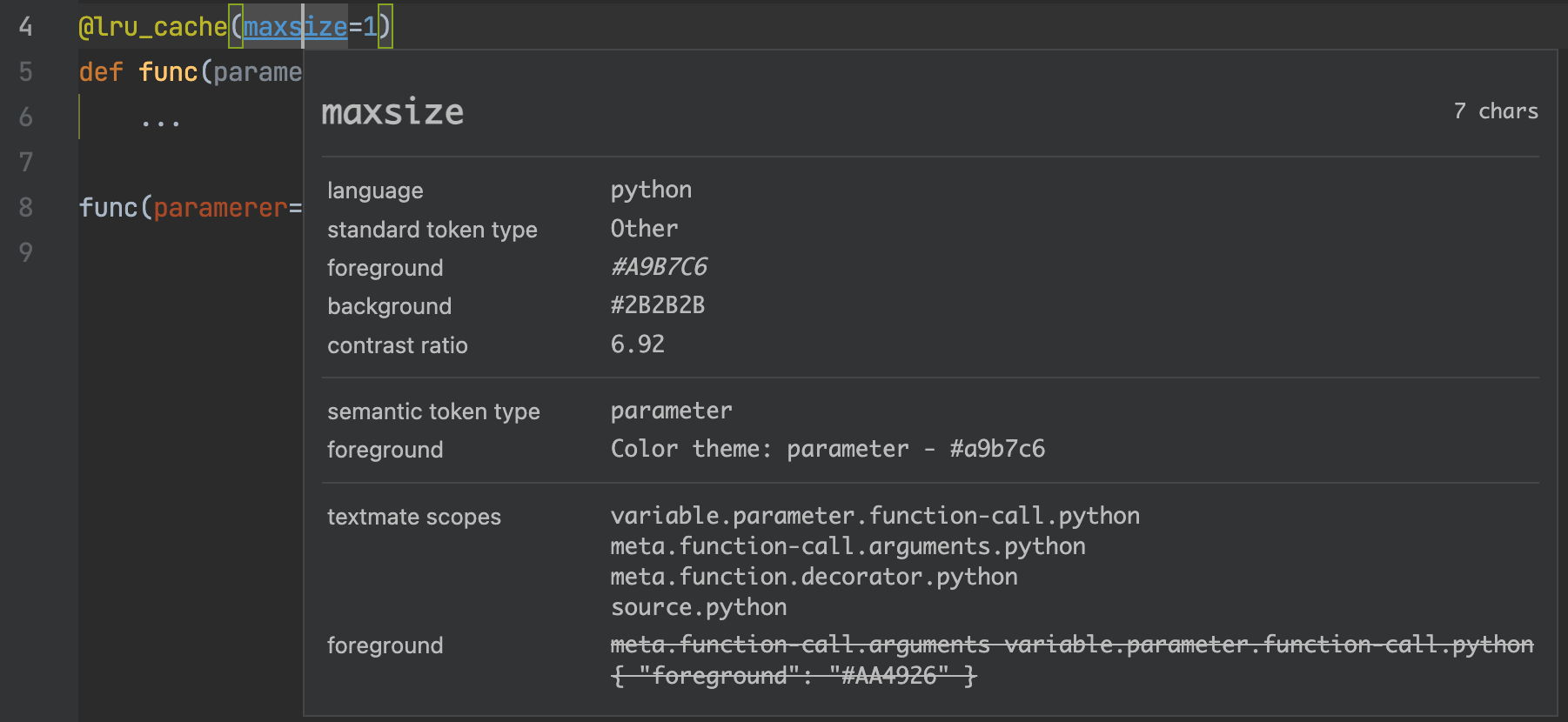The image size is (1568, 722).
Task: Click the func name in the definition
Action: 168,72
